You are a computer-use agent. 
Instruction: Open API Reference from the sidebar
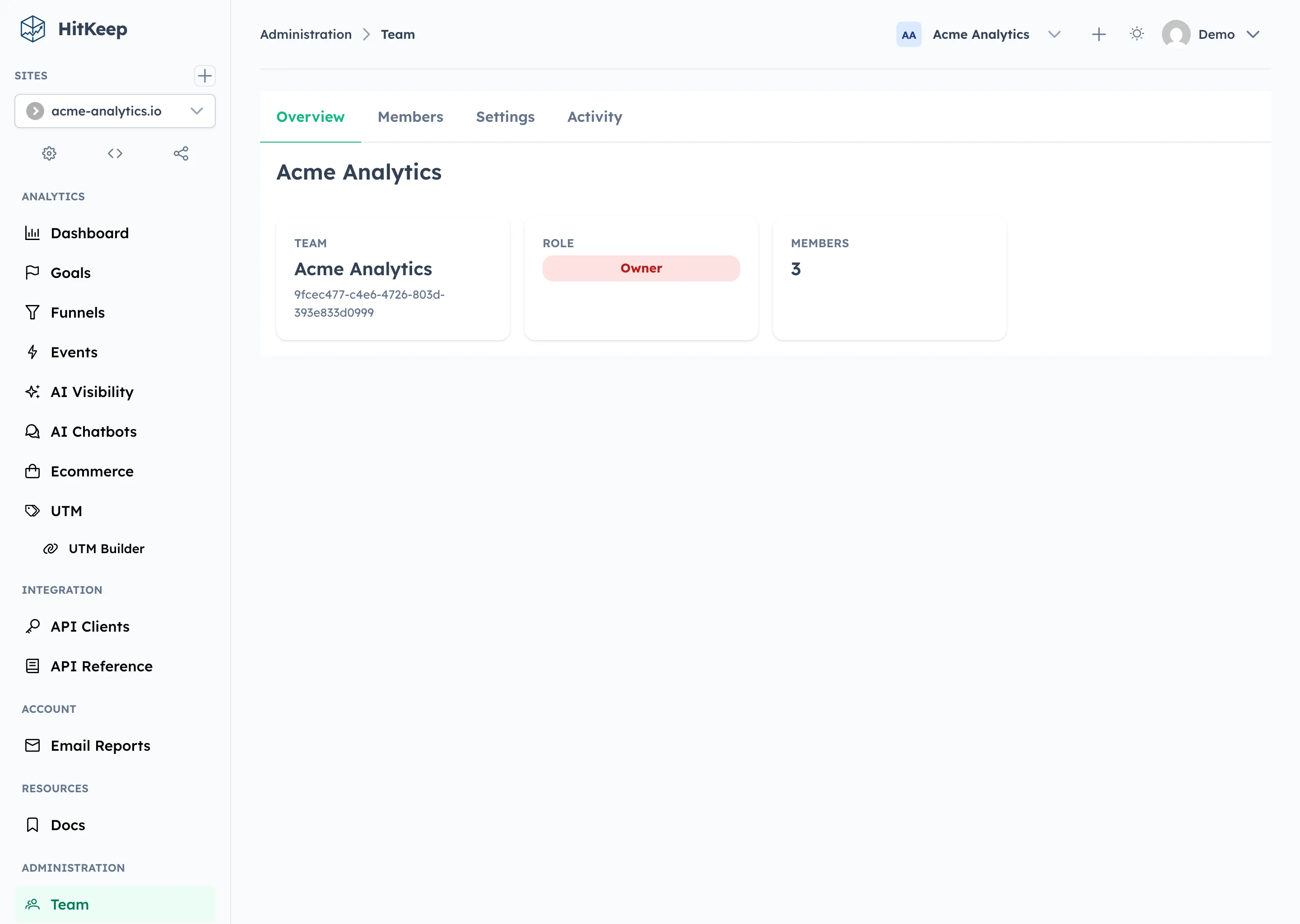click(x=101, y=665)
